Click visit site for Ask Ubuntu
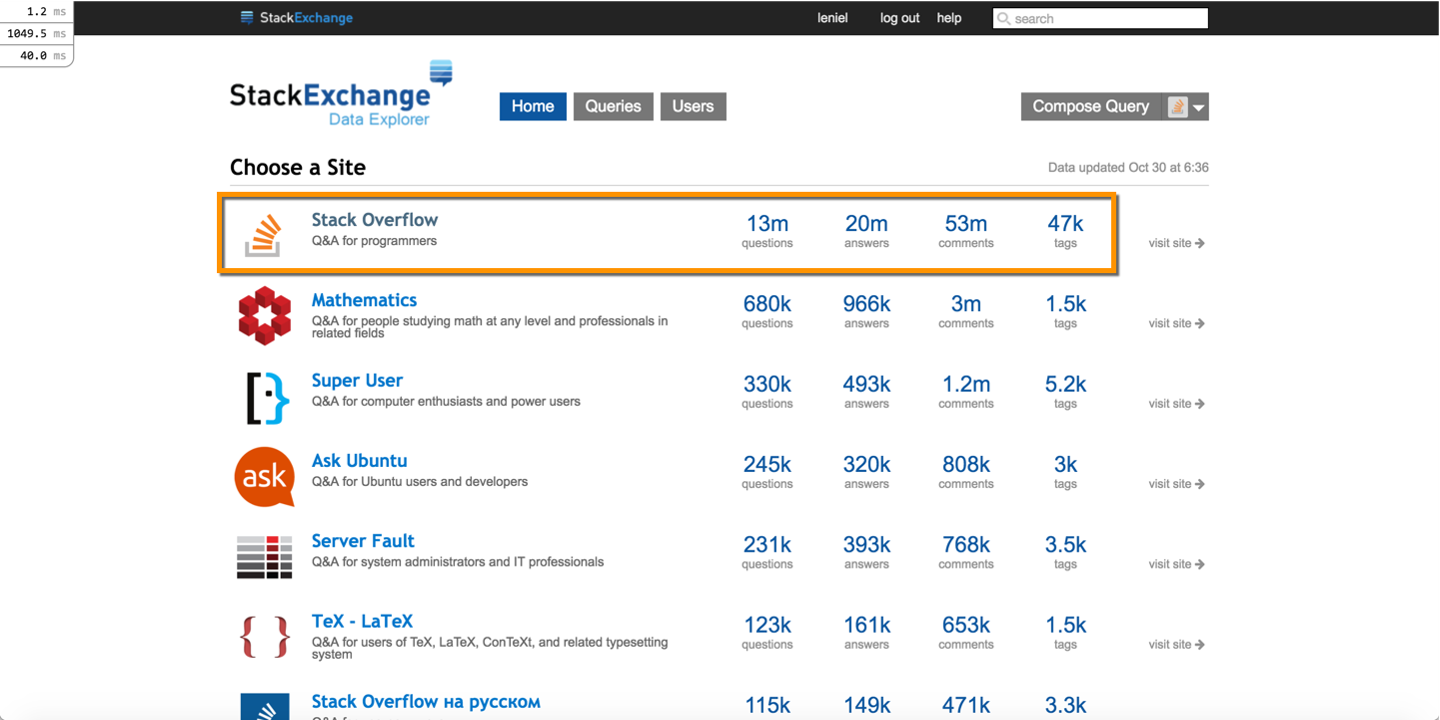This screenshot has height=720, width=1440. (x=1175, y=483)
